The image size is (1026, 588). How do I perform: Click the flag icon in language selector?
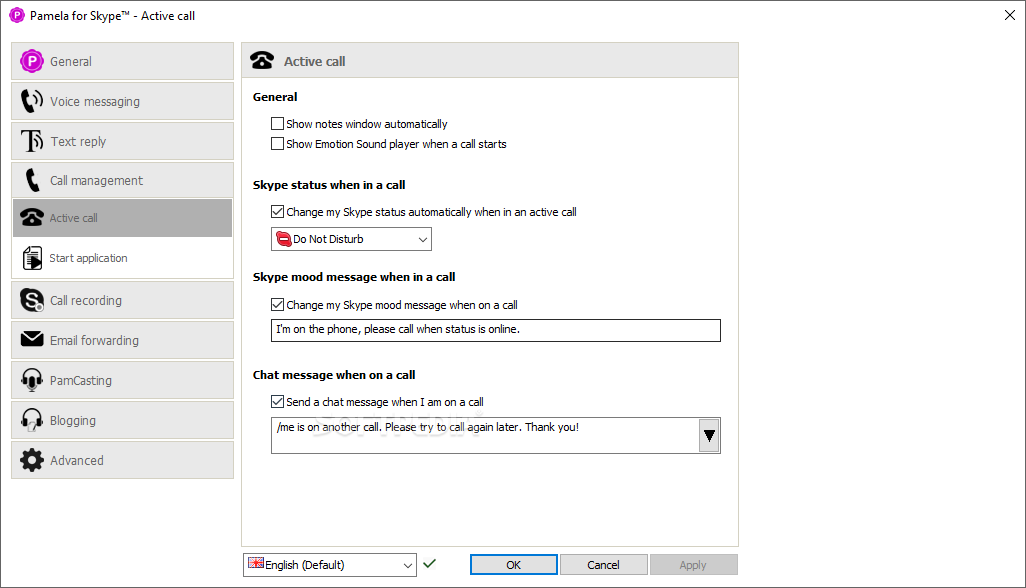(256, 563)
